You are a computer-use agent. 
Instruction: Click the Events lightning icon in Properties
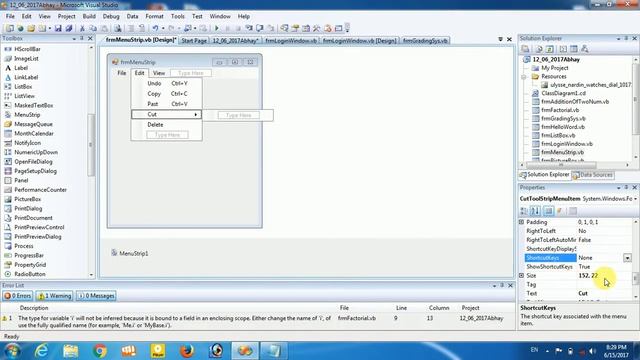pos(560,211)
